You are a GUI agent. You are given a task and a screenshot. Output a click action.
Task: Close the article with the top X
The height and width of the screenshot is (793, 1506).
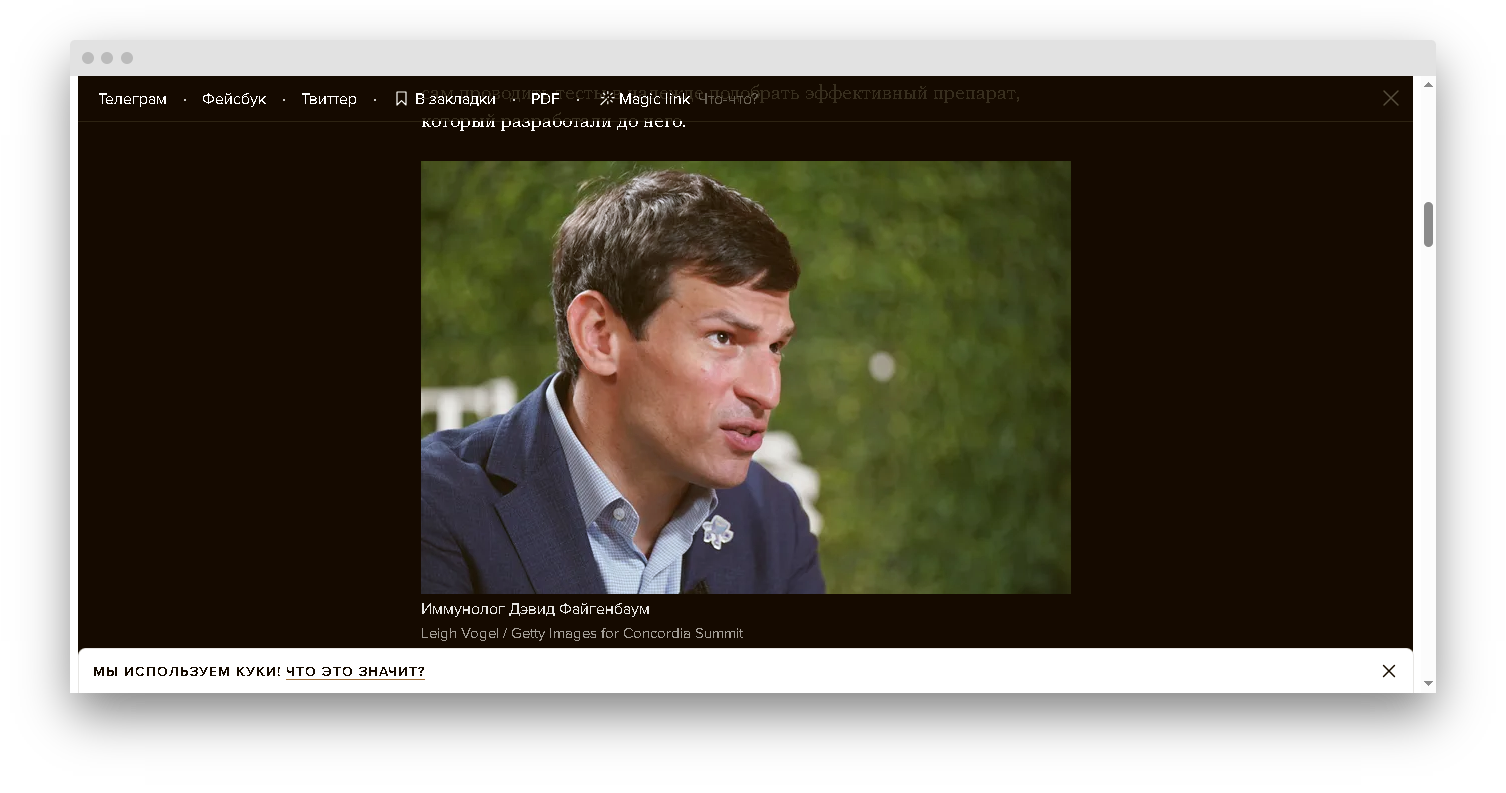coord(1391,98)
